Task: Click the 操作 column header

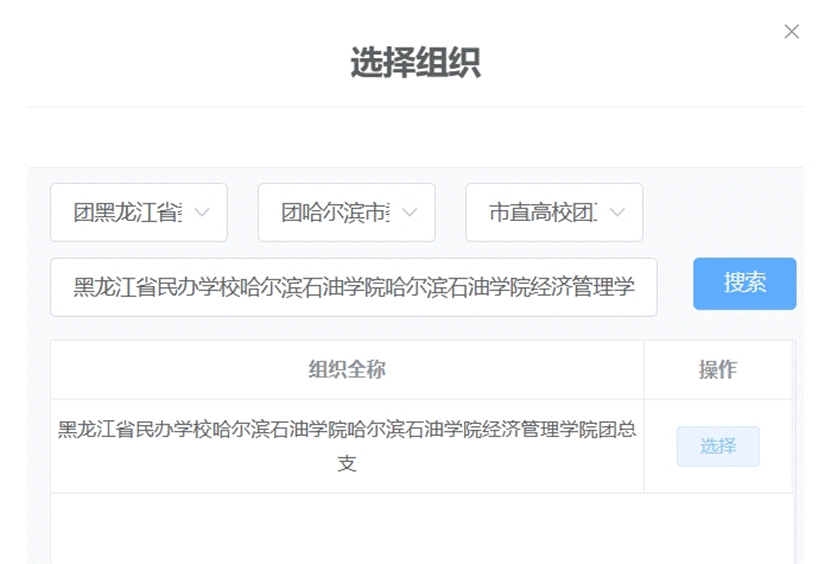Action: [717, 370]
